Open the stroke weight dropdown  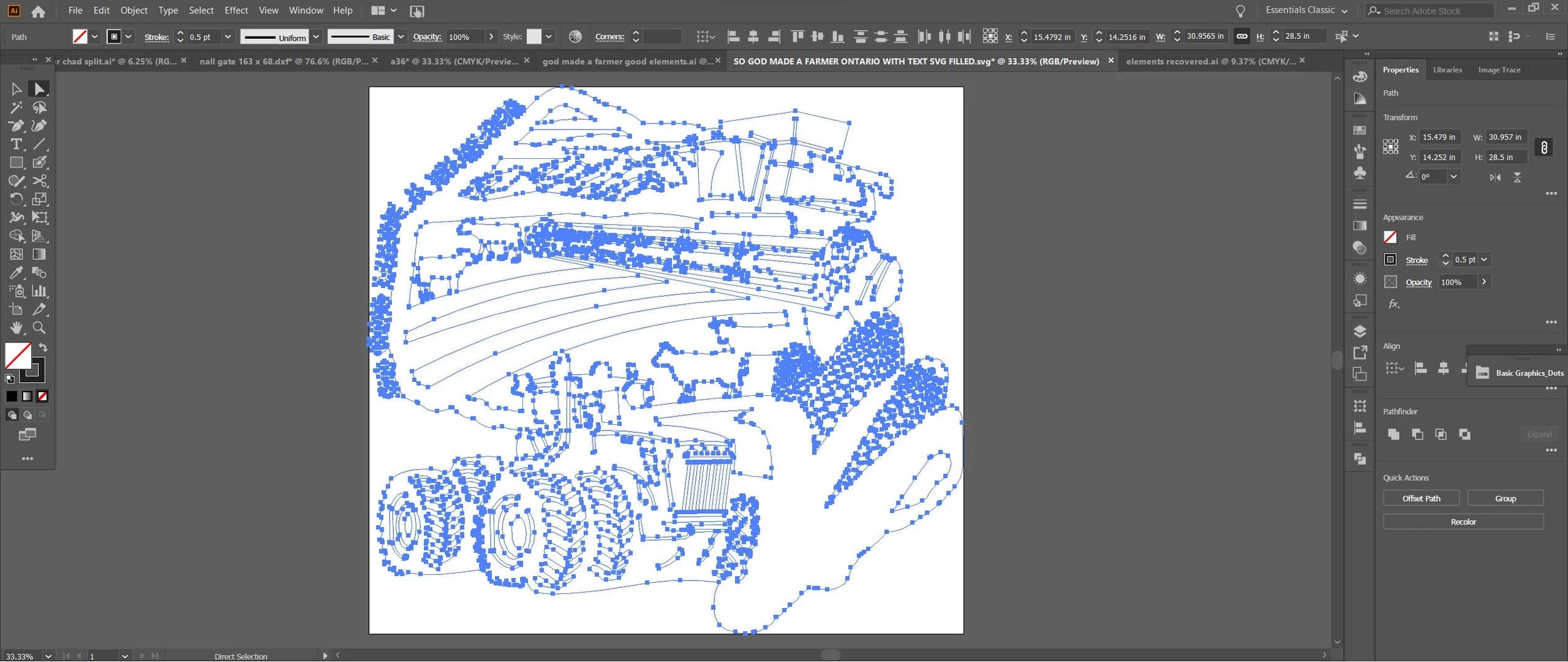[228, 37]
